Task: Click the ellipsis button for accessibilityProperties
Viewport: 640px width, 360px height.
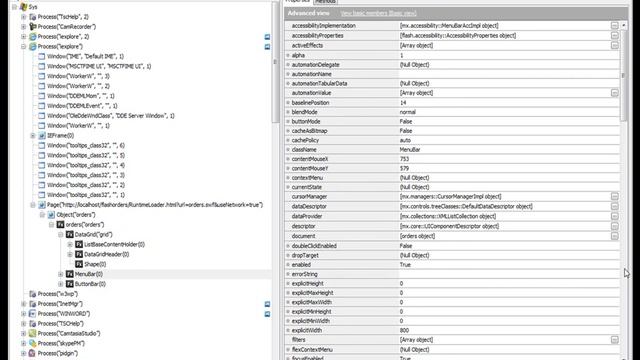Action: tap(615, 36)
